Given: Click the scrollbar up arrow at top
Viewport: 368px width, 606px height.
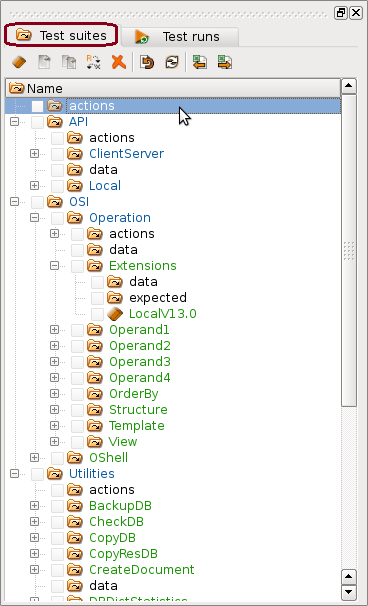Looking at the screenshot, I should 349,86.
